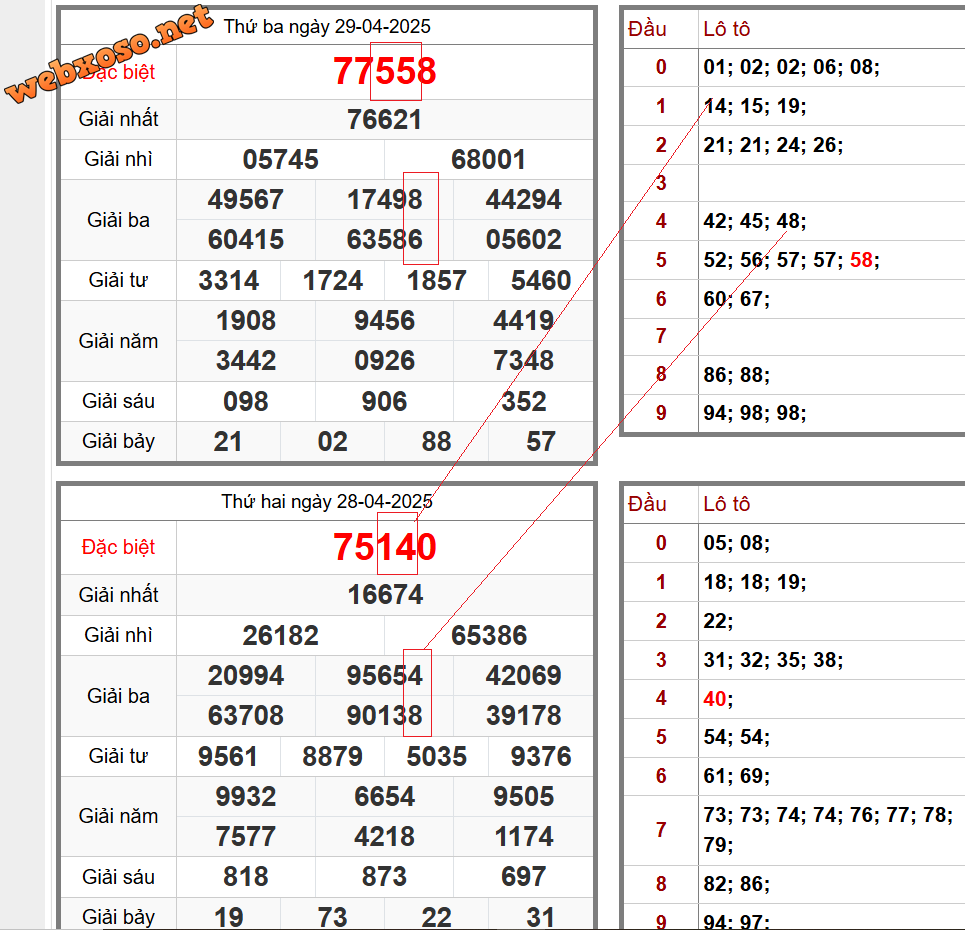Click the red Lô tô entry "40;"
Image resolution: width=965 pixels, height=930 pixels.
point(718,699)
